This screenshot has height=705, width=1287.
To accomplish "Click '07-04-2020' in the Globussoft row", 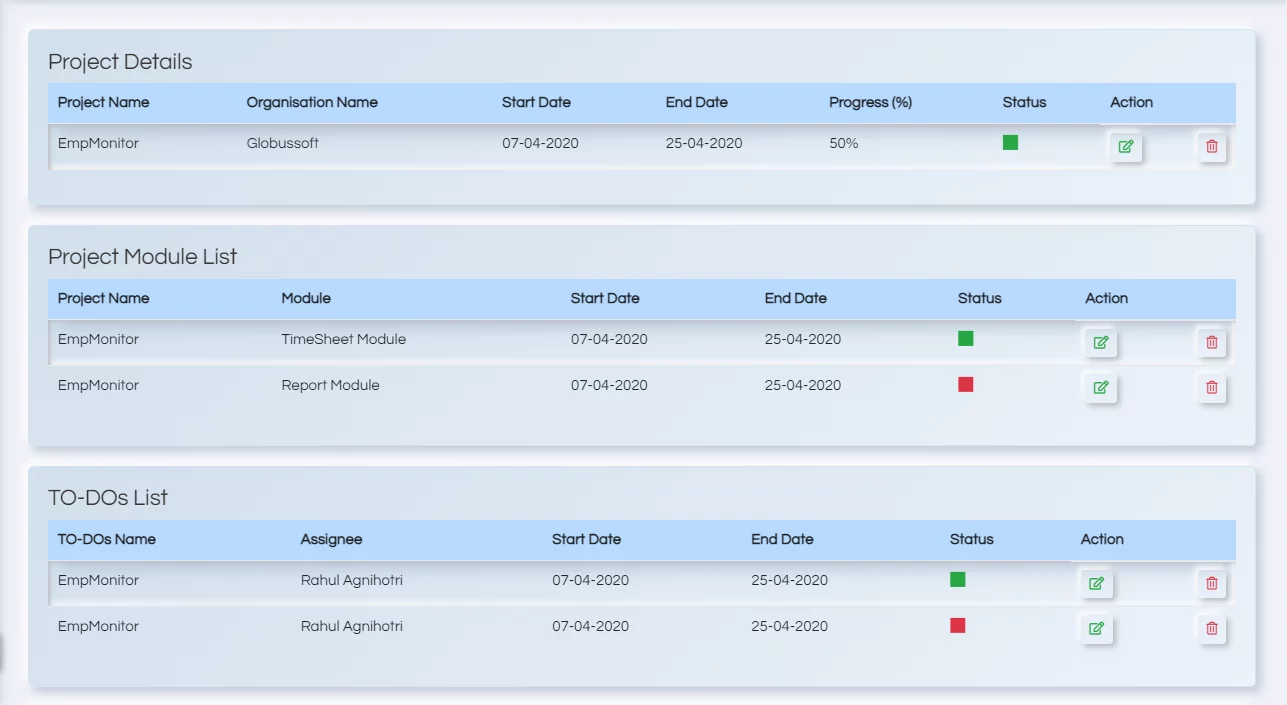I will [x=540, y=143].
